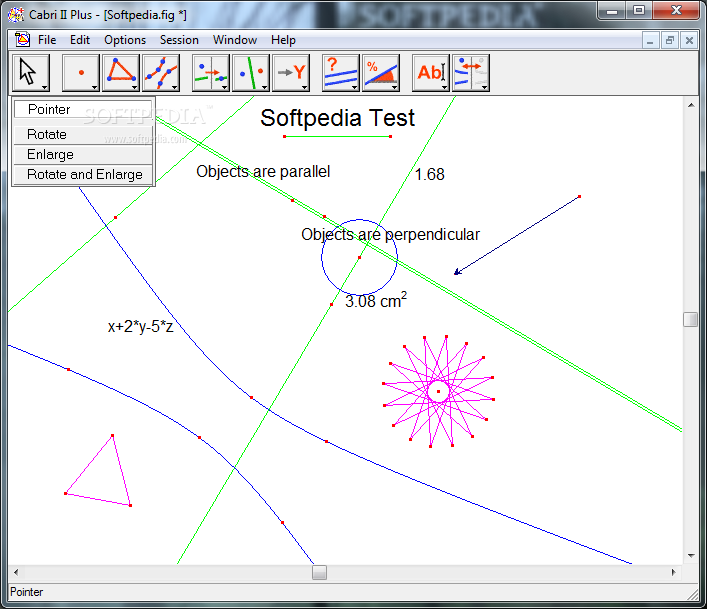Select the Pointer arrow tool button
The width and height of the screenshot is (707, 609).
[x=31, y=73]
